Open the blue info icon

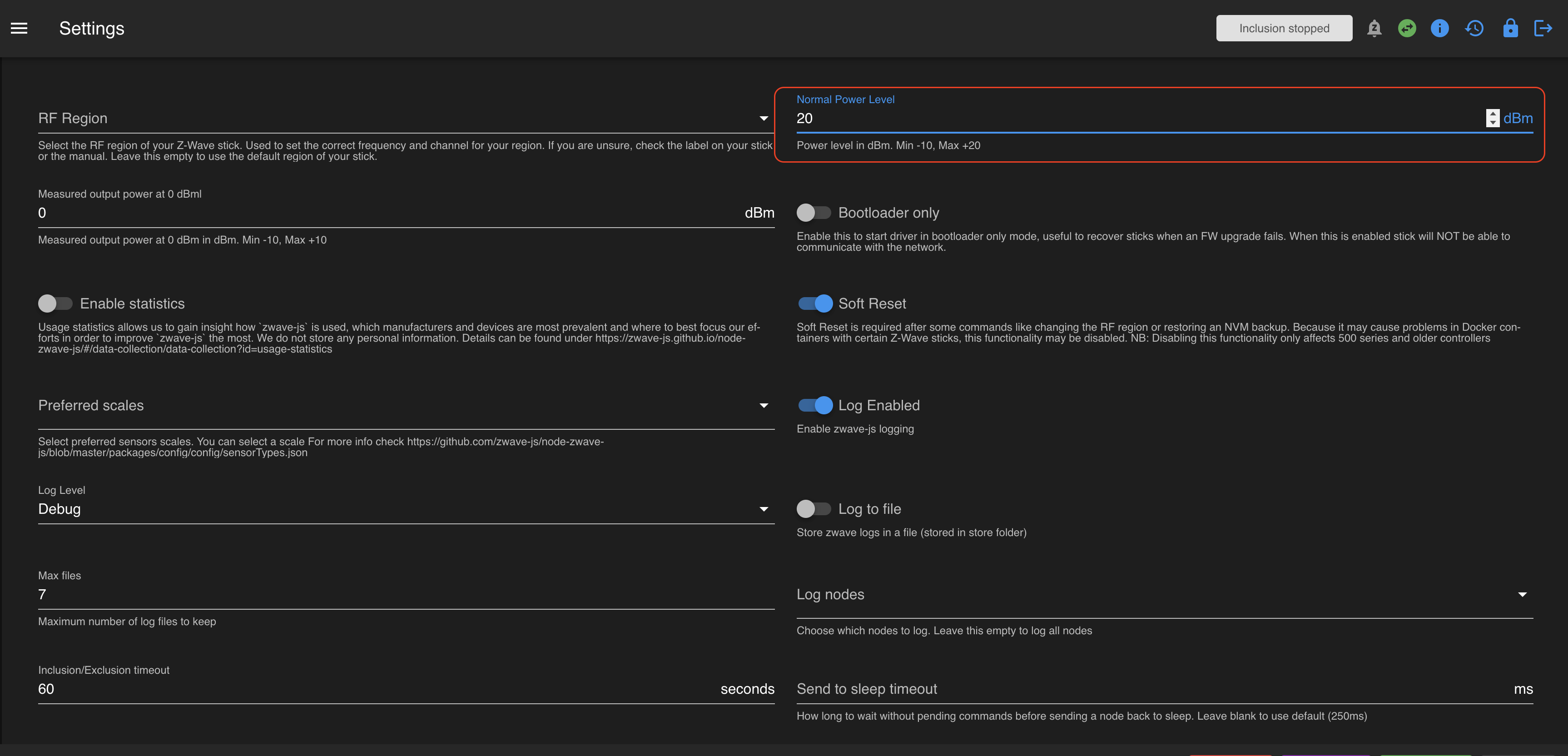point(1439,28)
